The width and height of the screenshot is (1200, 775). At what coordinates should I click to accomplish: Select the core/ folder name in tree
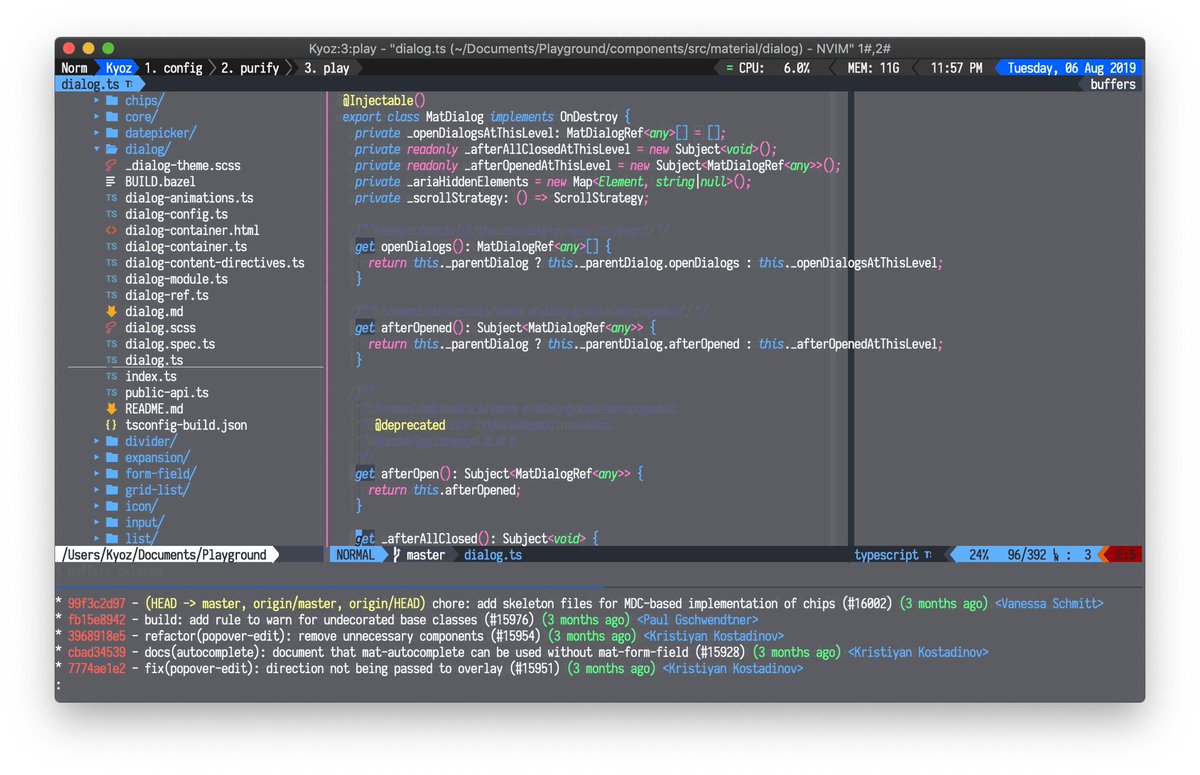tap(141, 117)
